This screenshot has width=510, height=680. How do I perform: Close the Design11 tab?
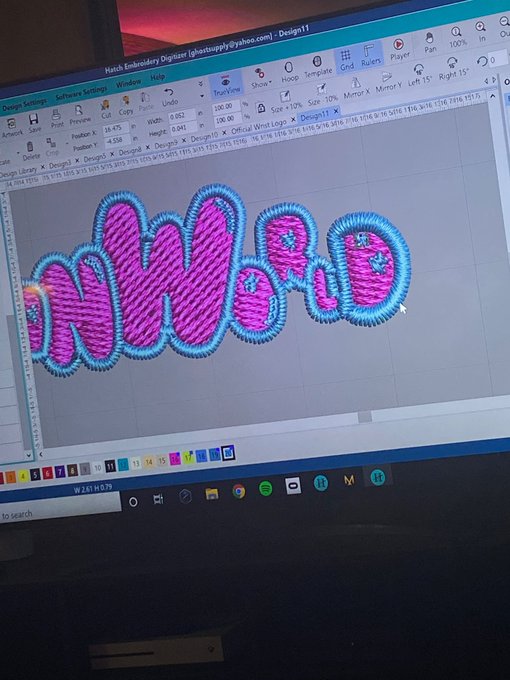pos(335,111)
